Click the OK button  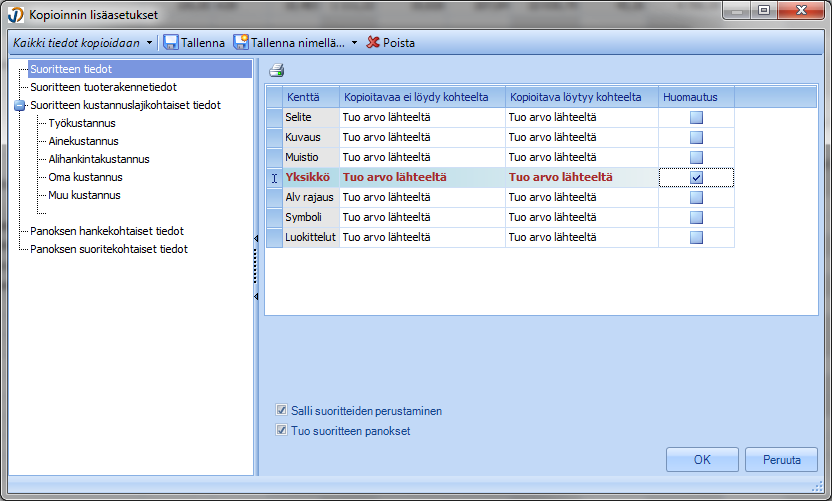coord(702,460)
